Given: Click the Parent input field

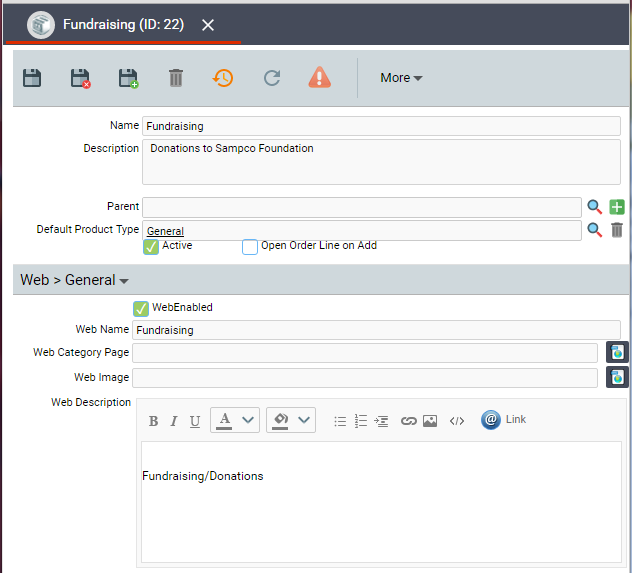Looking at the screenshot, I should (x=362, y=207).
